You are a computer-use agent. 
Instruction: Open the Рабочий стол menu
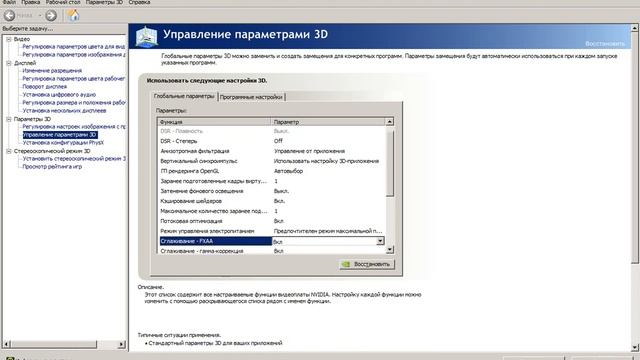pyautogui.click(x=63, y=2)
